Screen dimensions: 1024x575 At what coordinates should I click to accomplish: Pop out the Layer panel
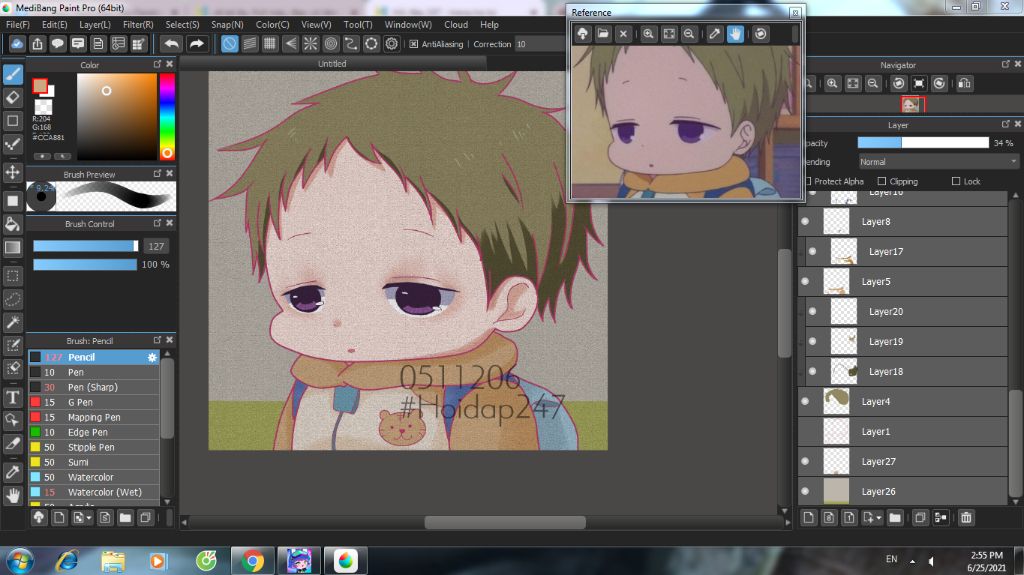1005,124
